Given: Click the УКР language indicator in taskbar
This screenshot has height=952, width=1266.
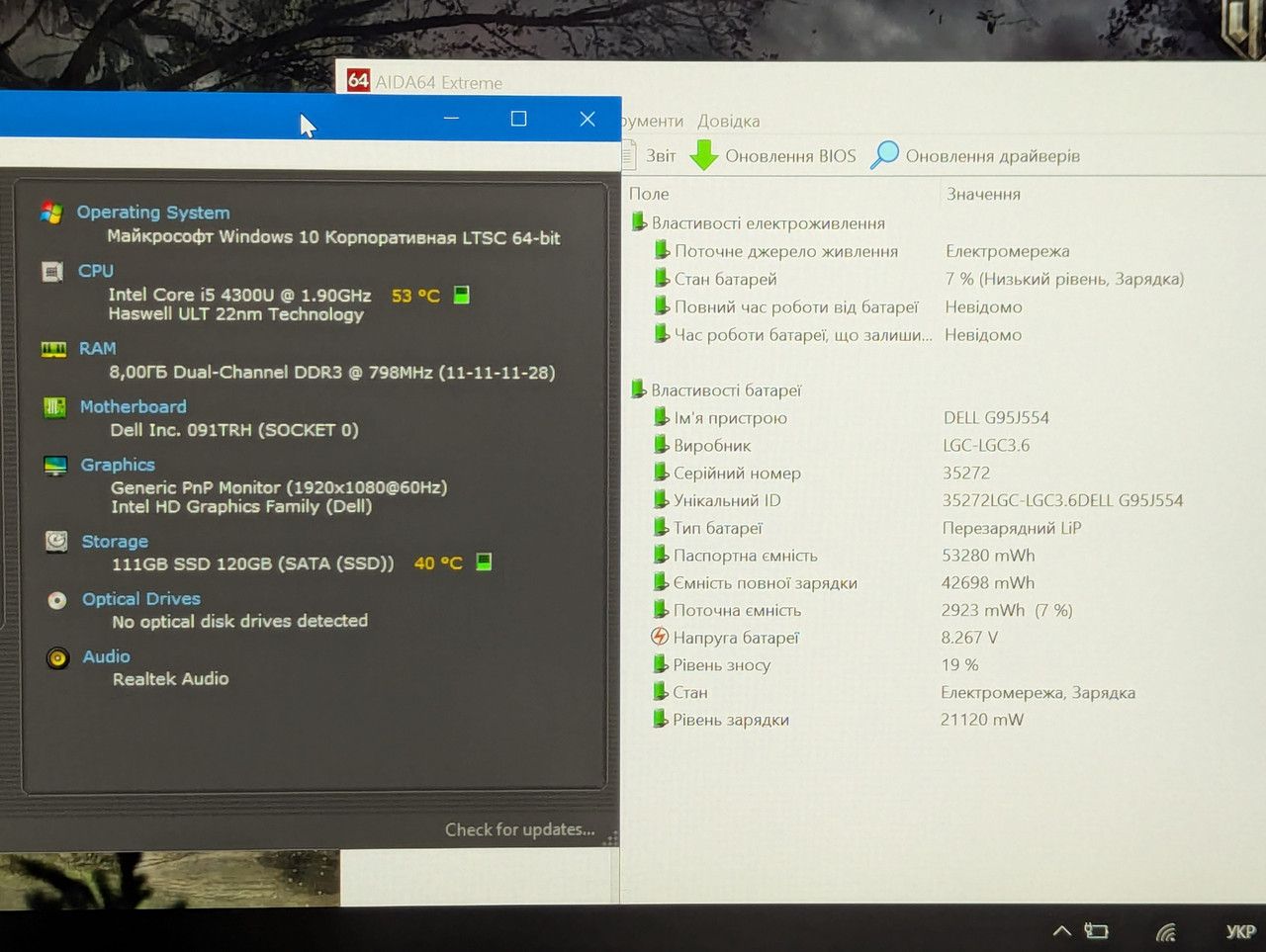Looking at the screenshot, I should tap(1240, 931).
